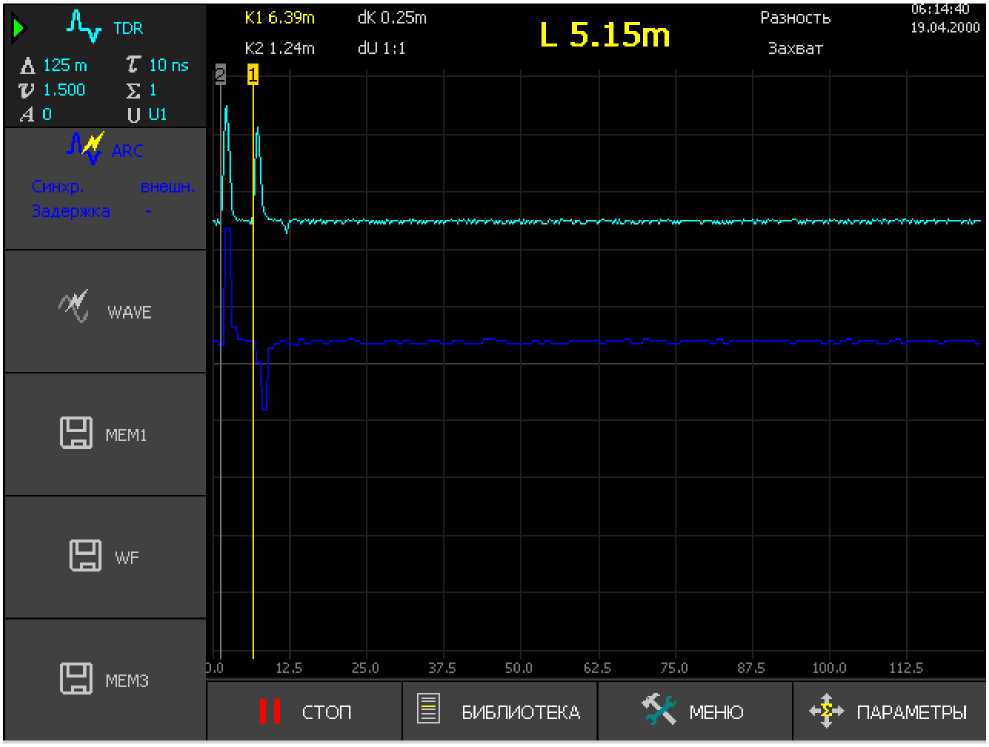The width and height of the screenshot is (989, 747).
Task: Click the Задержка delay label
Action: 71,211
